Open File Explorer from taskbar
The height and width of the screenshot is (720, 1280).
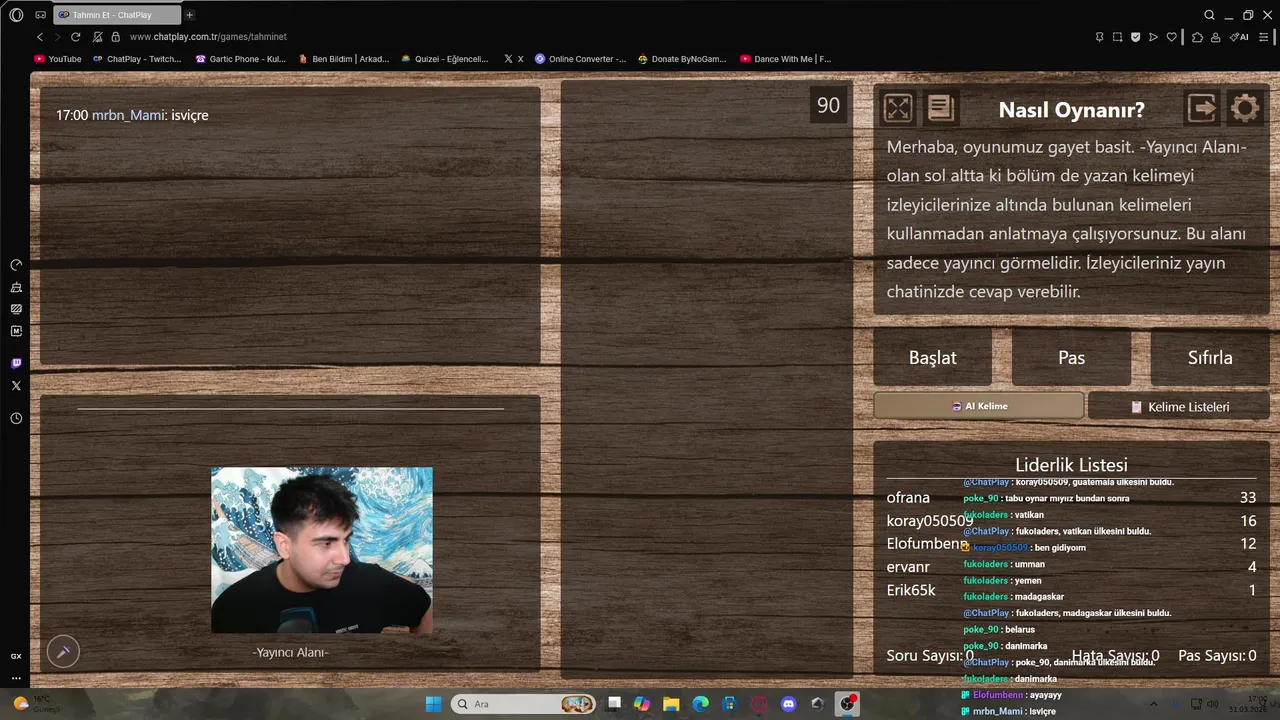click(671, 704)
